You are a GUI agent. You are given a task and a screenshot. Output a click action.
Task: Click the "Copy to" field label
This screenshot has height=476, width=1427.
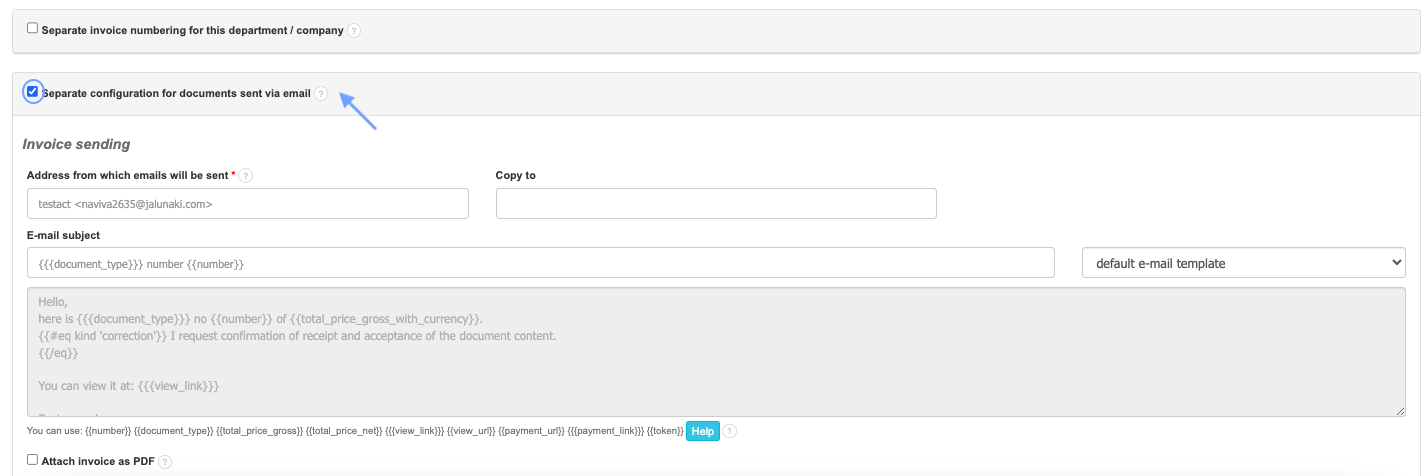click(516, 176)
